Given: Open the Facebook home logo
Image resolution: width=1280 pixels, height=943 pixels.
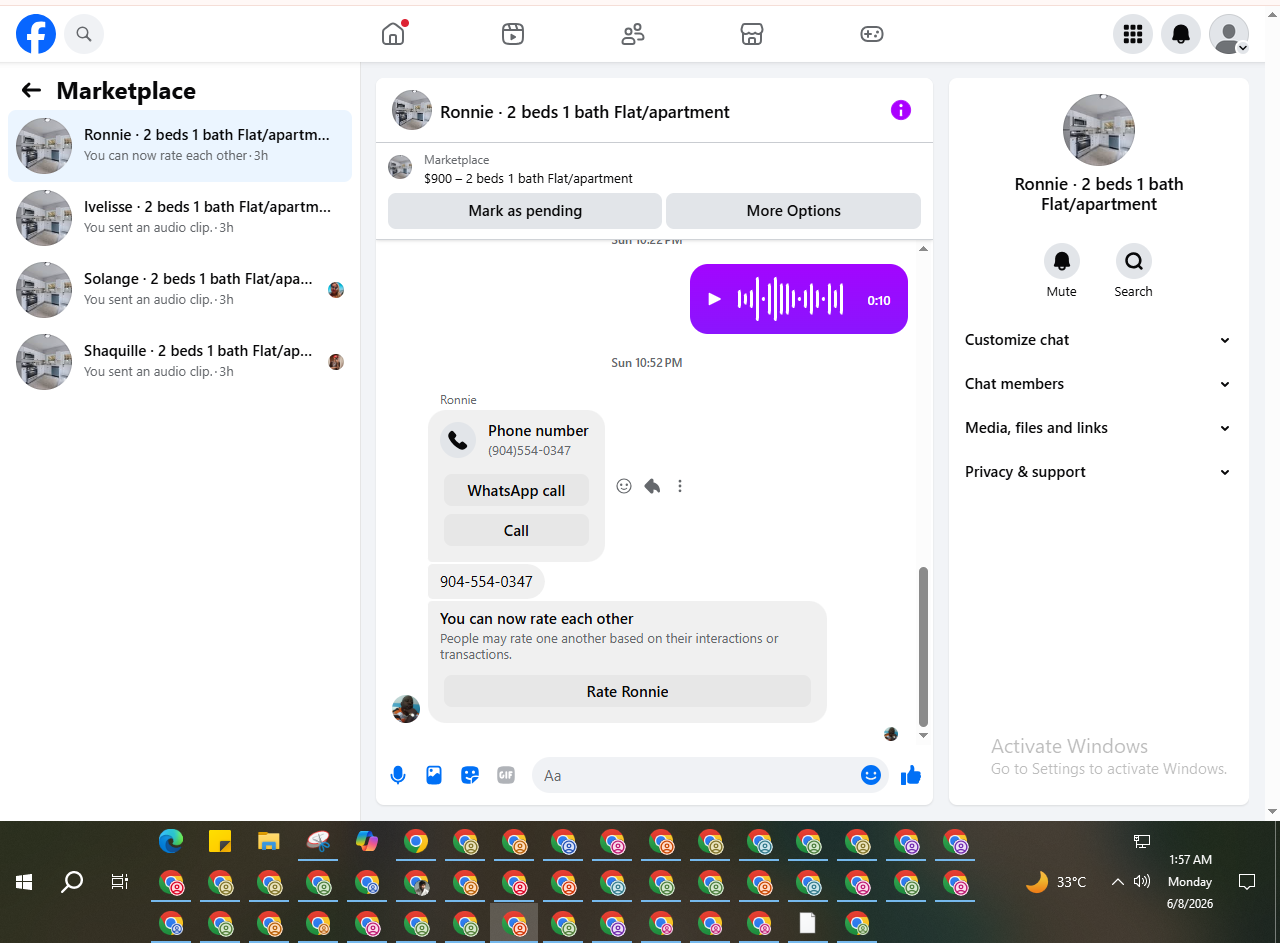Looking at the screenshot, I should point(36,34).
